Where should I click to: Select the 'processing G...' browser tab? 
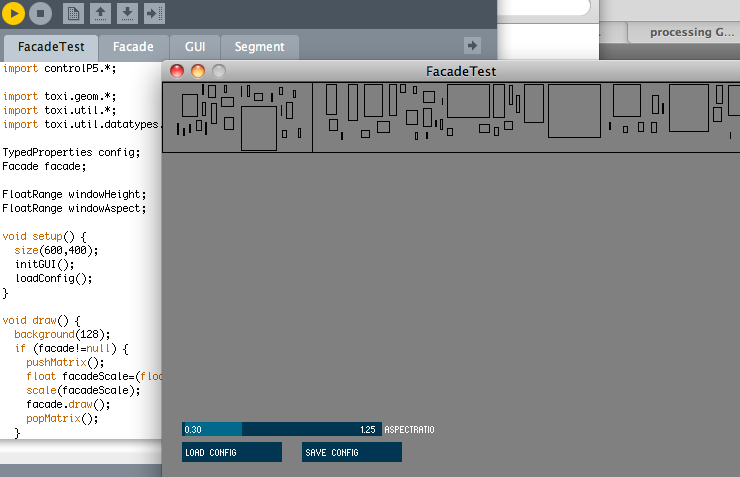click(691, 33)
